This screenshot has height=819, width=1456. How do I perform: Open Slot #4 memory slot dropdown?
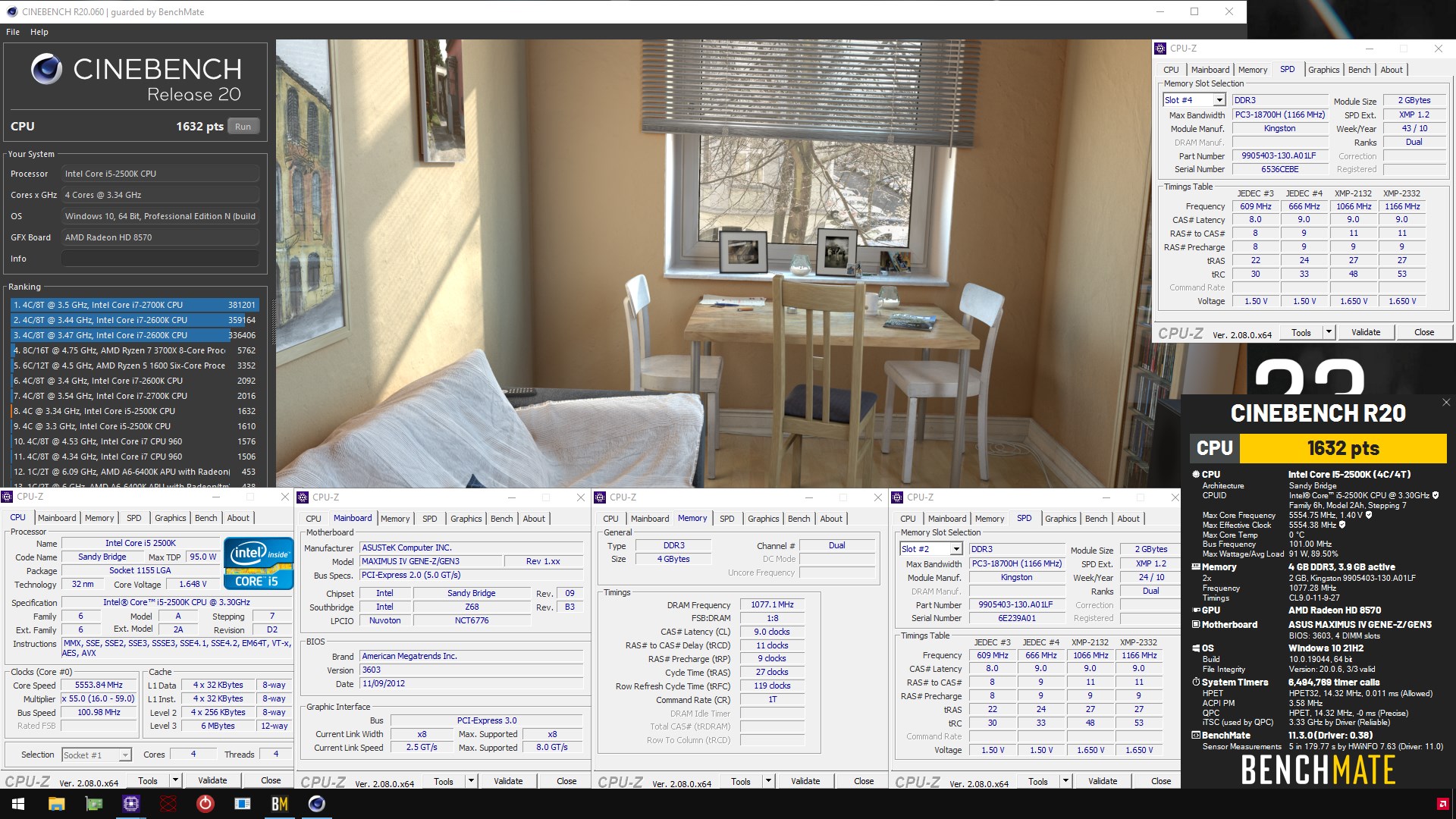point(1219,100)
